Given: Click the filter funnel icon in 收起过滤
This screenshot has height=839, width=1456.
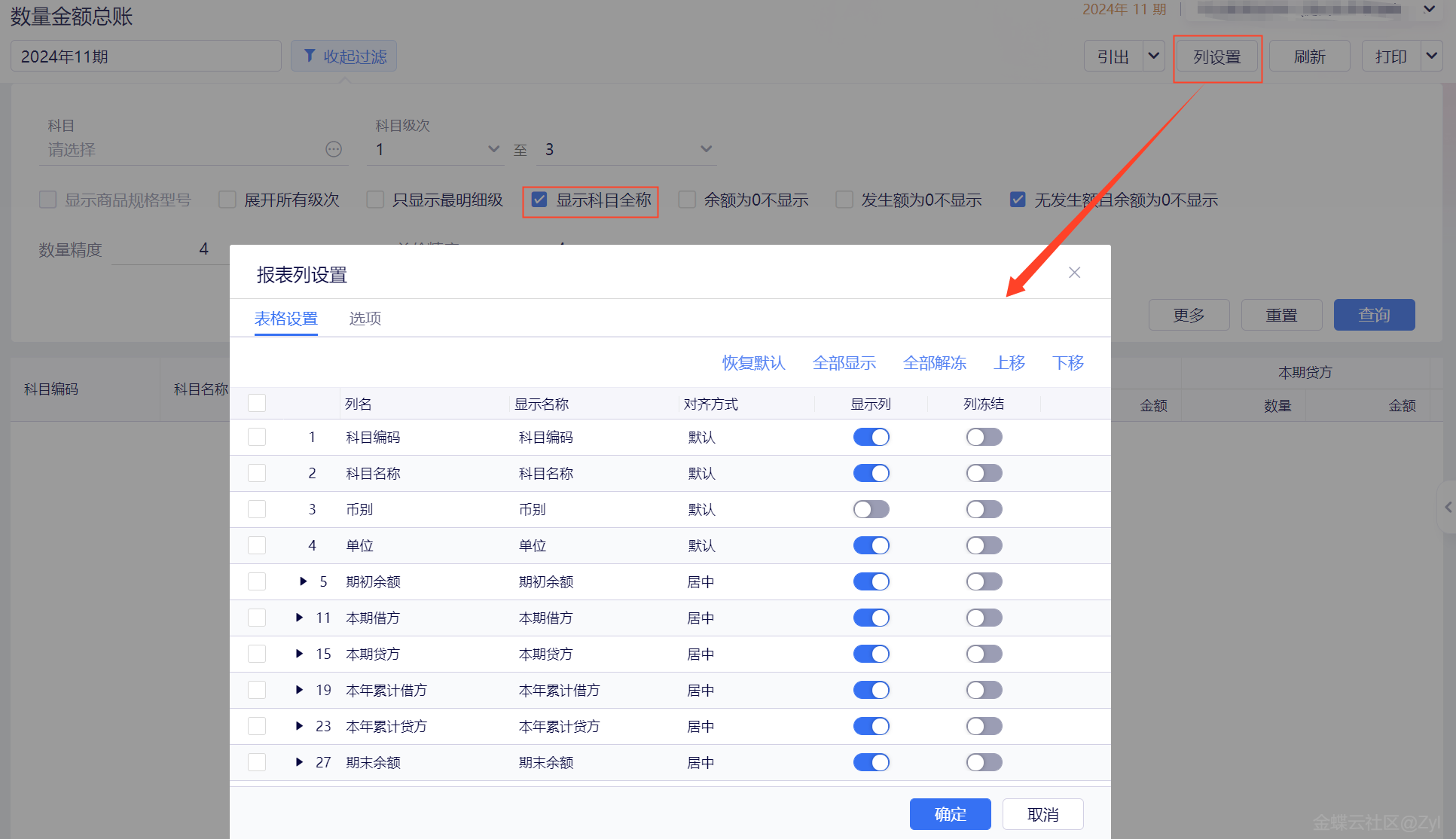Looking at the screenshot, I should pos(310,56).
